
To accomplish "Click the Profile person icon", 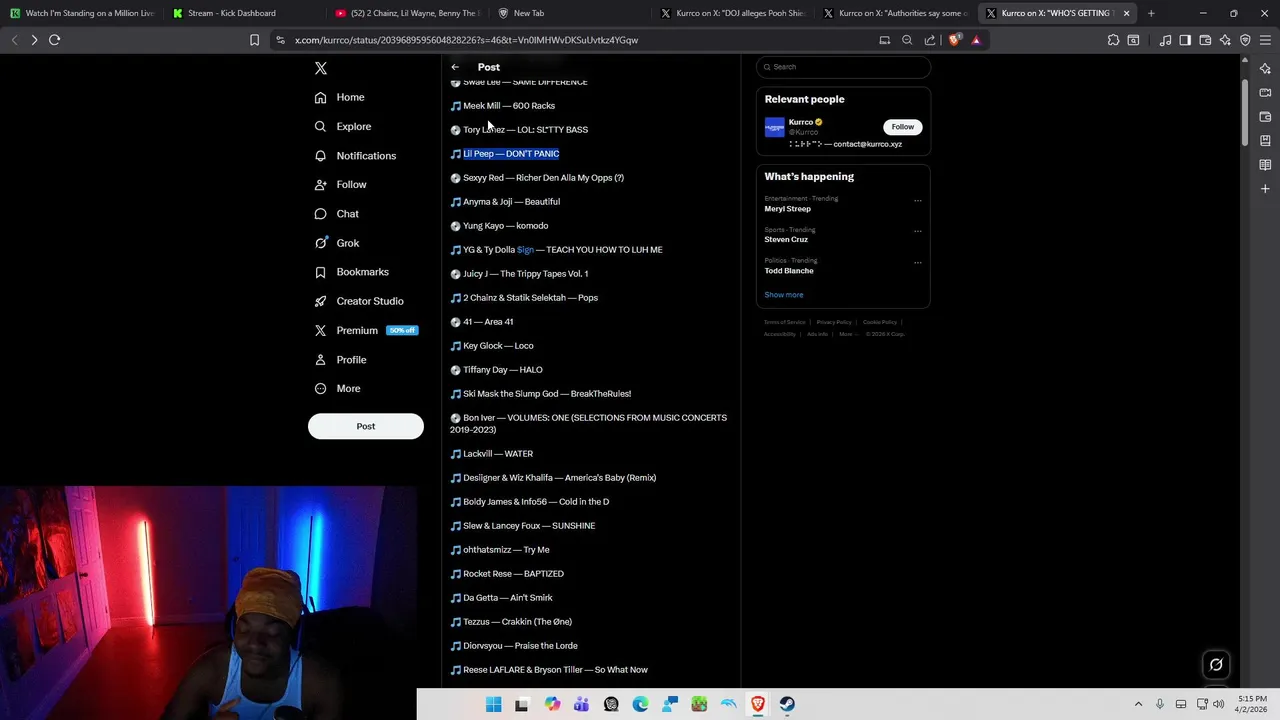I will pos(320,359).
